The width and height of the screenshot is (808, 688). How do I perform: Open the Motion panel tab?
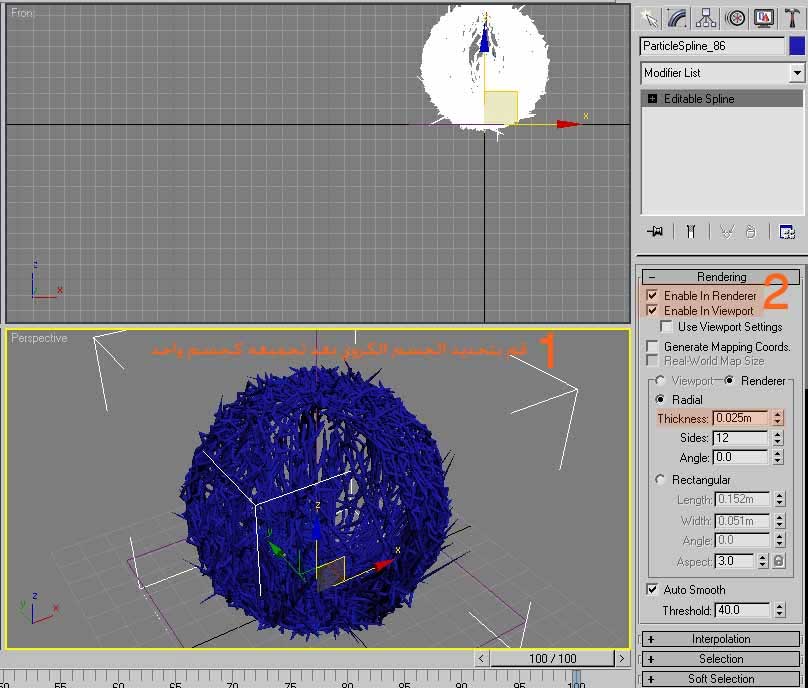click(735, 19)
